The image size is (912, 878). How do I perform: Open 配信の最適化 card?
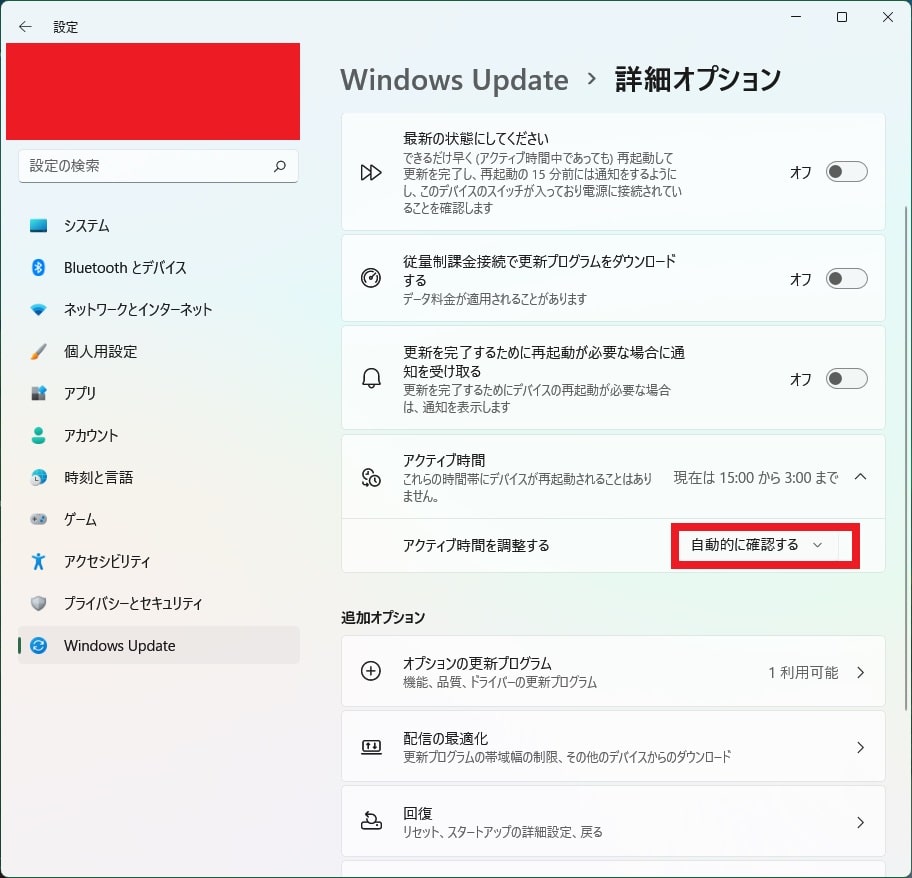[613, 747]
